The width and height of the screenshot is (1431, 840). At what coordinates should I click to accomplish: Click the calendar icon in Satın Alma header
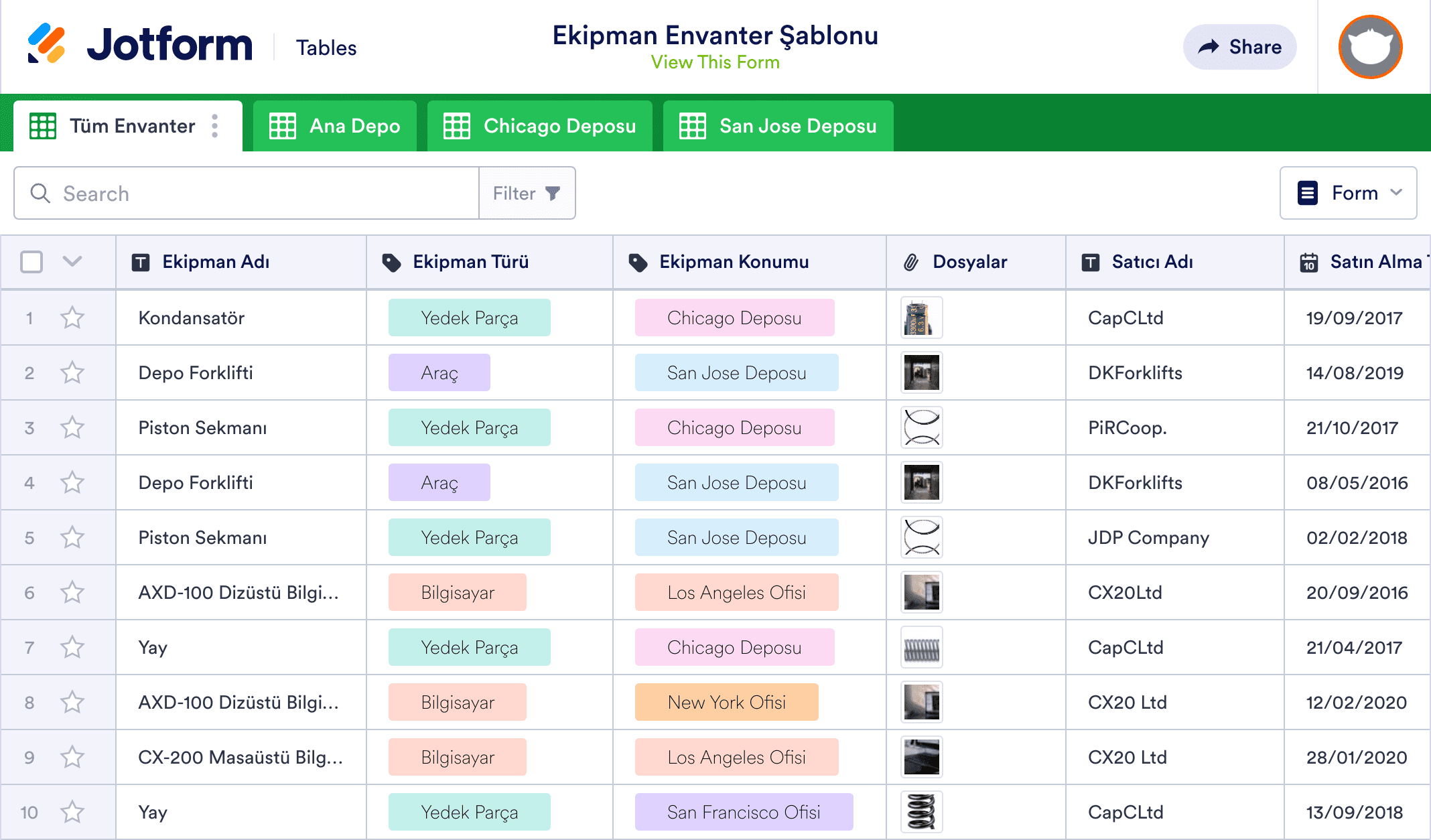pyautogui.click(x=1308, y=263)
